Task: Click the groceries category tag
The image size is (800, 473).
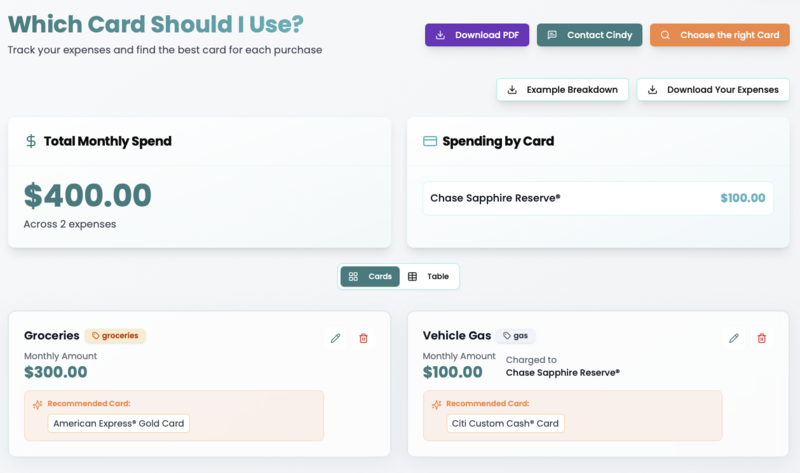Action: pos(115,336)
